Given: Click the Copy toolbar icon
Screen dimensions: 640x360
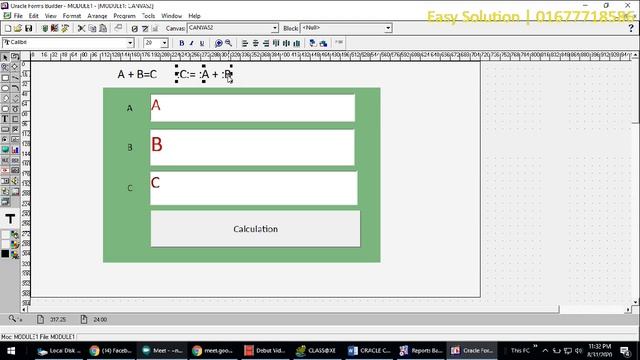Looking at the screenshot, I should (92, 28).
